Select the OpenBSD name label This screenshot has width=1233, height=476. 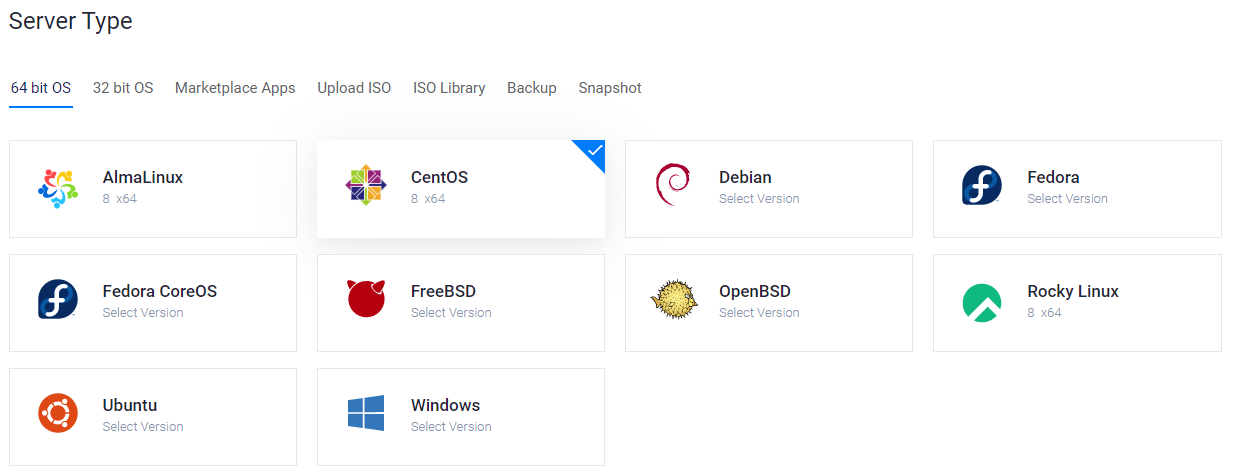coord(755,292)
